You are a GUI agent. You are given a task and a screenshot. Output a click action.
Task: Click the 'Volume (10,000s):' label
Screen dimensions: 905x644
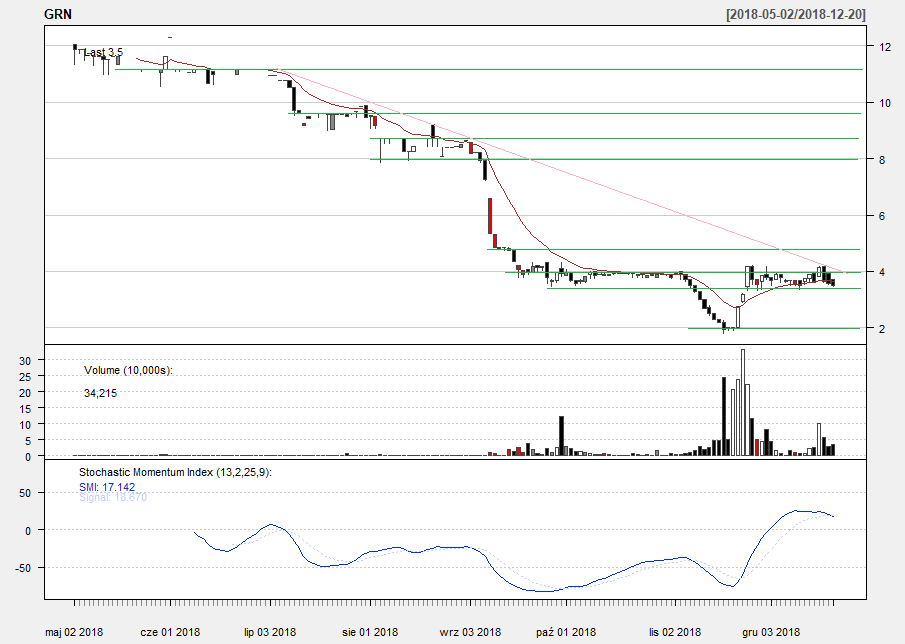point(128,370)
